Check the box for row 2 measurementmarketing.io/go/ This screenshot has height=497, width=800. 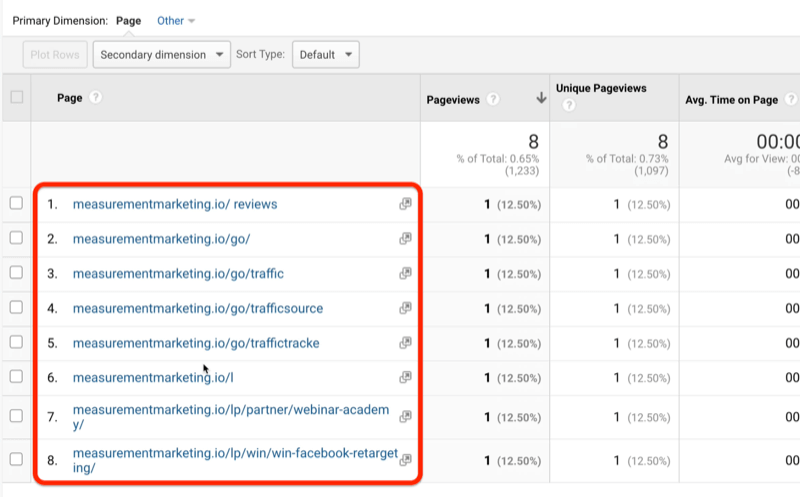click(x=16, y=238)
